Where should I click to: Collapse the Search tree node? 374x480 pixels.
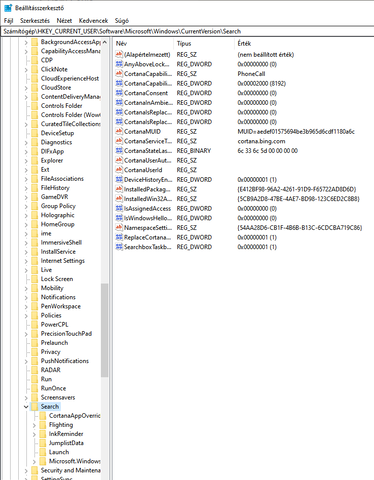tap(26, 407)
